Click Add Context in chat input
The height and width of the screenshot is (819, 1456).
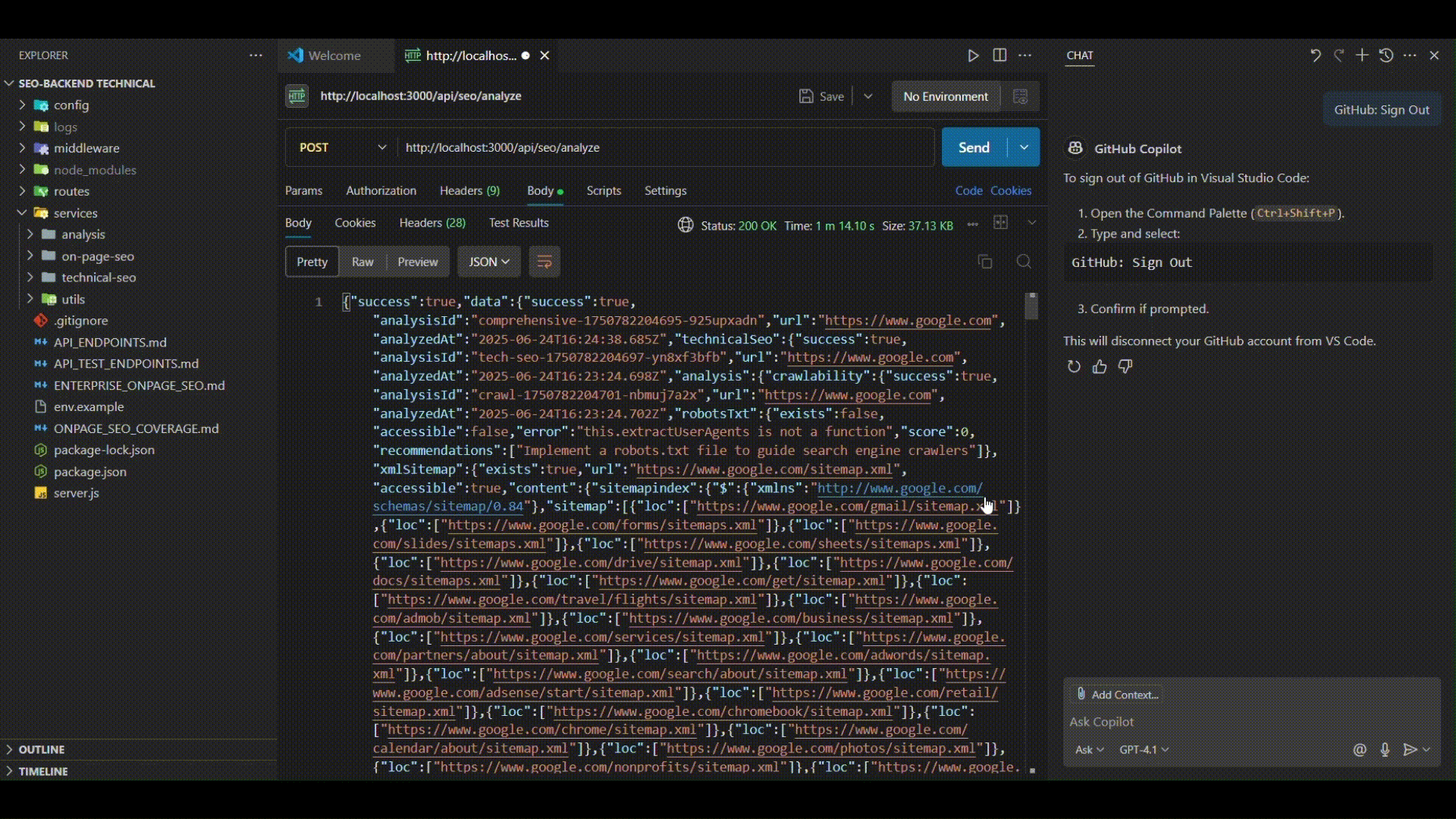[1118, 695]
